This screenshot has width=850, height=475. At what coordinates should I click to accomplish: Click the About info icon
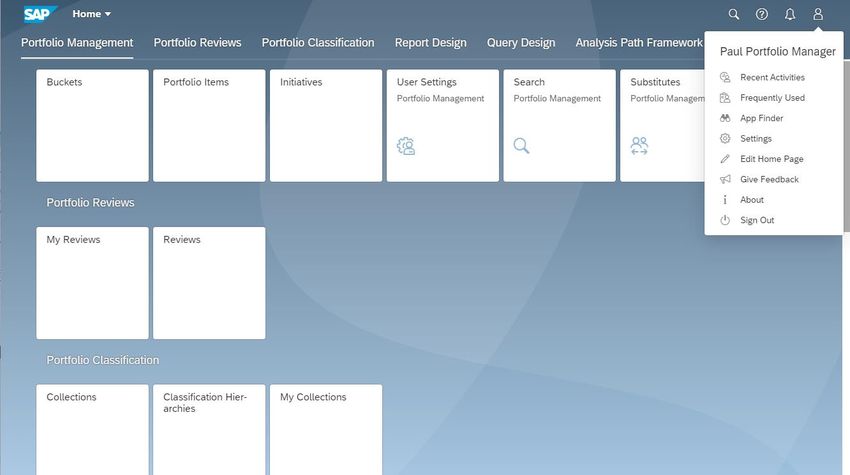(x=725, y=200)
